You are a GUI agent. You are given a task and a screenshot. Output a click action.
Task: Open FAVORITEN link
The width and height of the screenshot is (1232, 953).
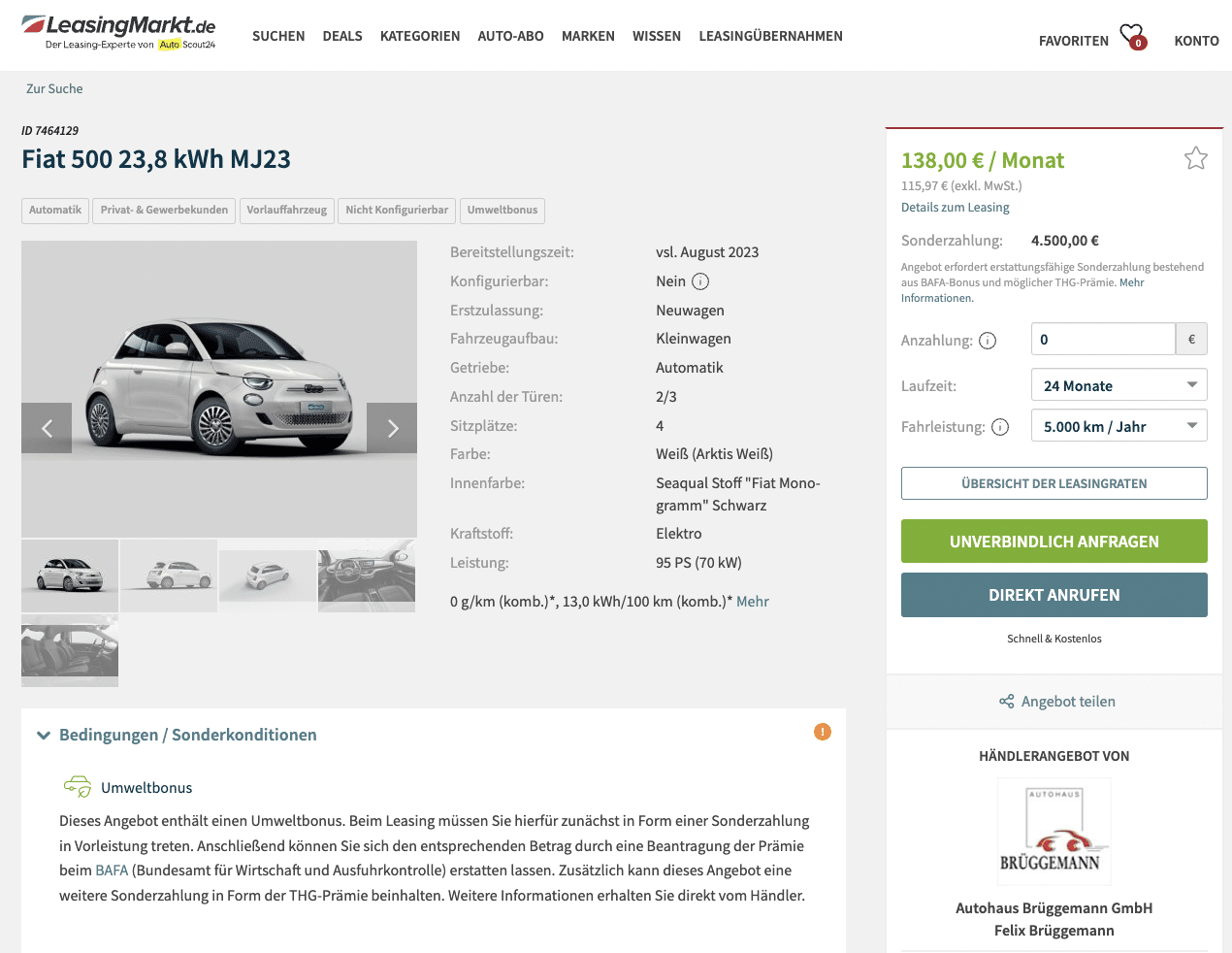tap(1074, 41)
